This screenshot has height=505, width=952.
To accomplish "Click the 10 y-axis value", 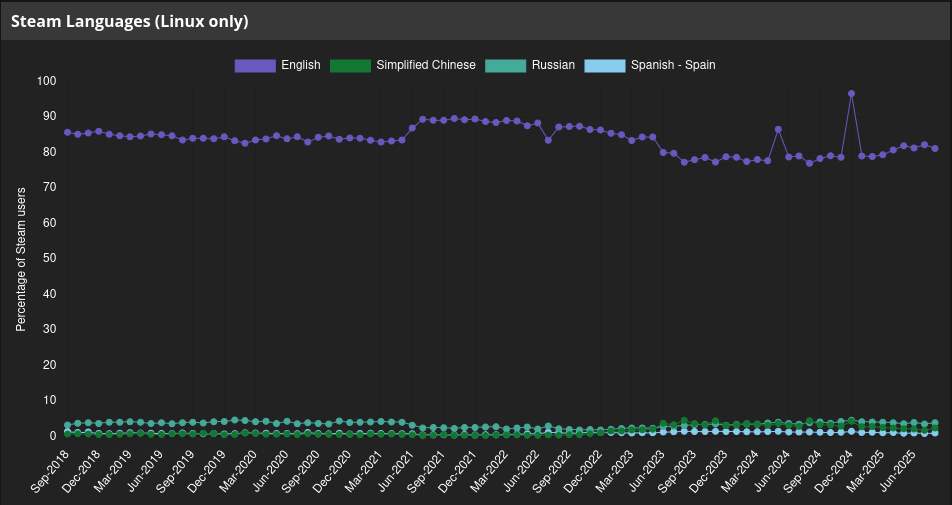I will pos(50,401).
